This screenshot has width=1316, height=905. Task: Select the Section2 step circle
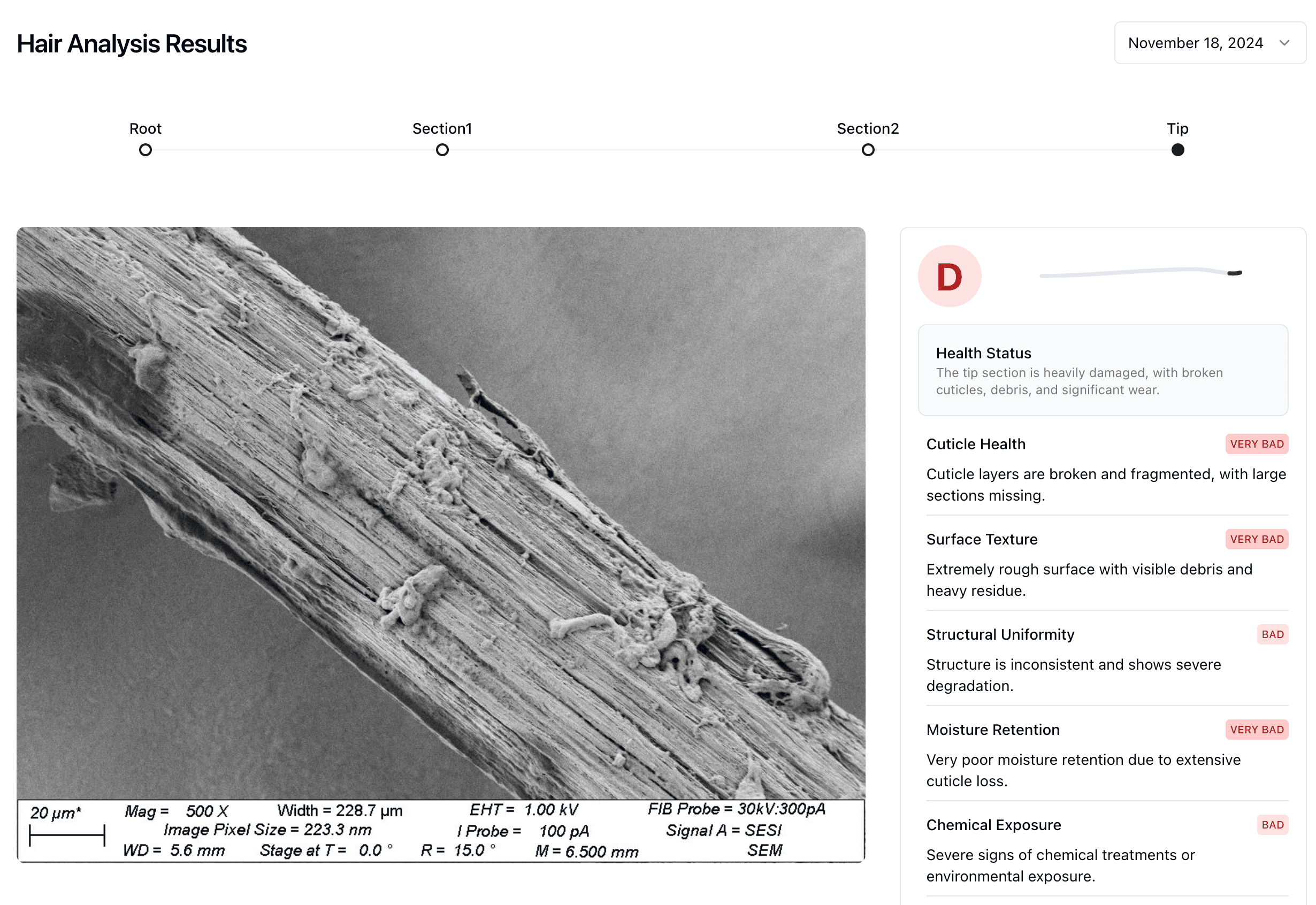[868, 150]
